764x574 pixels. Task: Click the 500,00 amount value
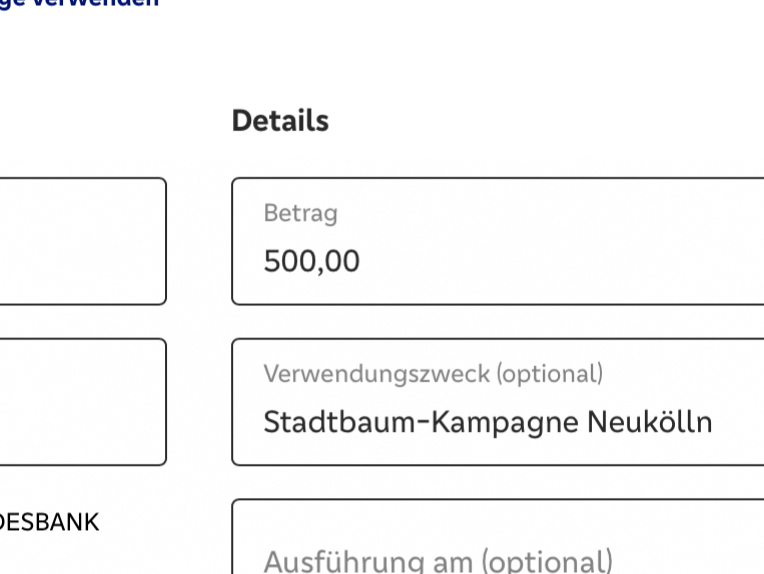(311, 262)
